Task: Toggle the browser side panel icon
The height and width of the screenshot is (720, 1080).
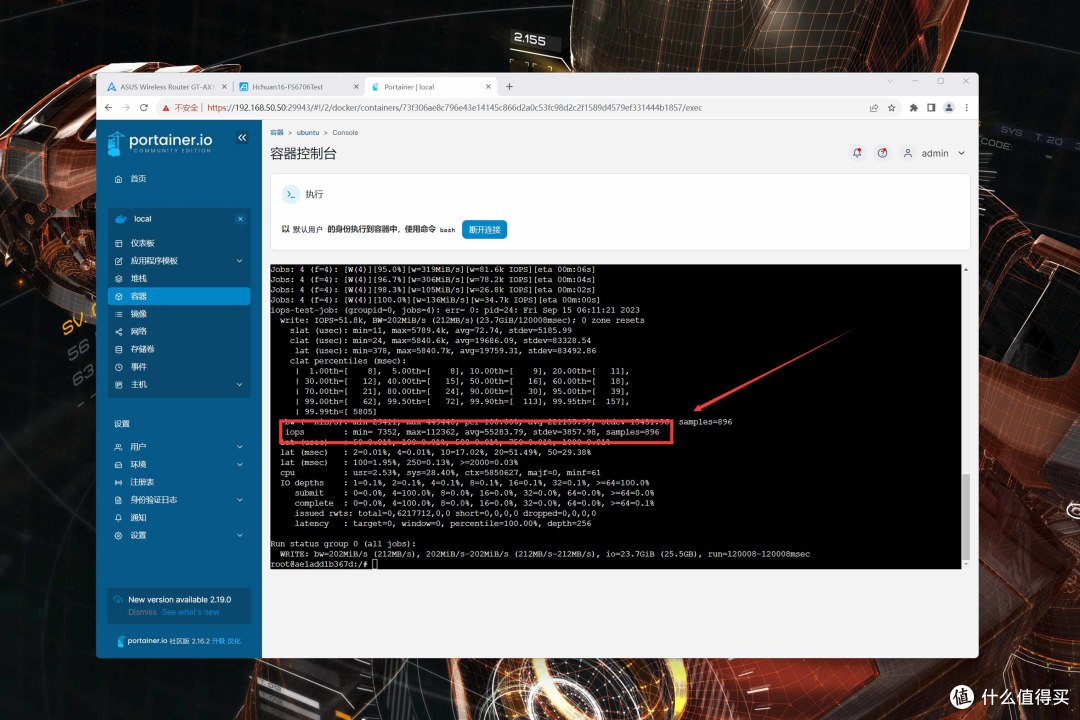Action: 931,107
